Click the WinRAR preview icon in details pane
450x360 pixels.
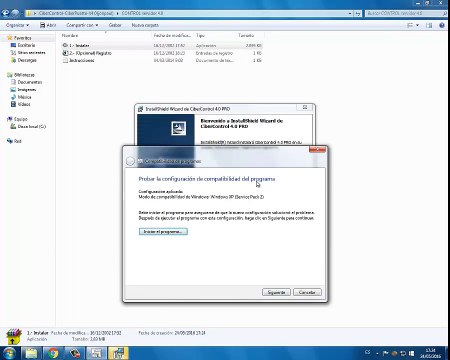coord(13,336)
